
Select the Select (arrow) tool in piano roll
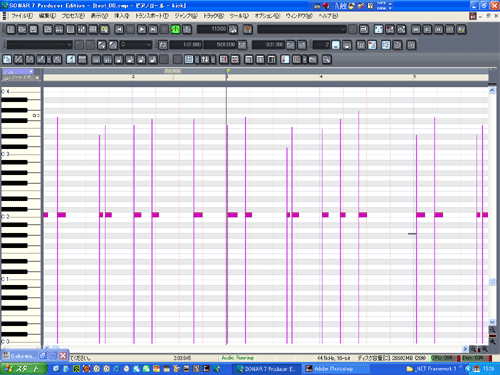(7, 59)
